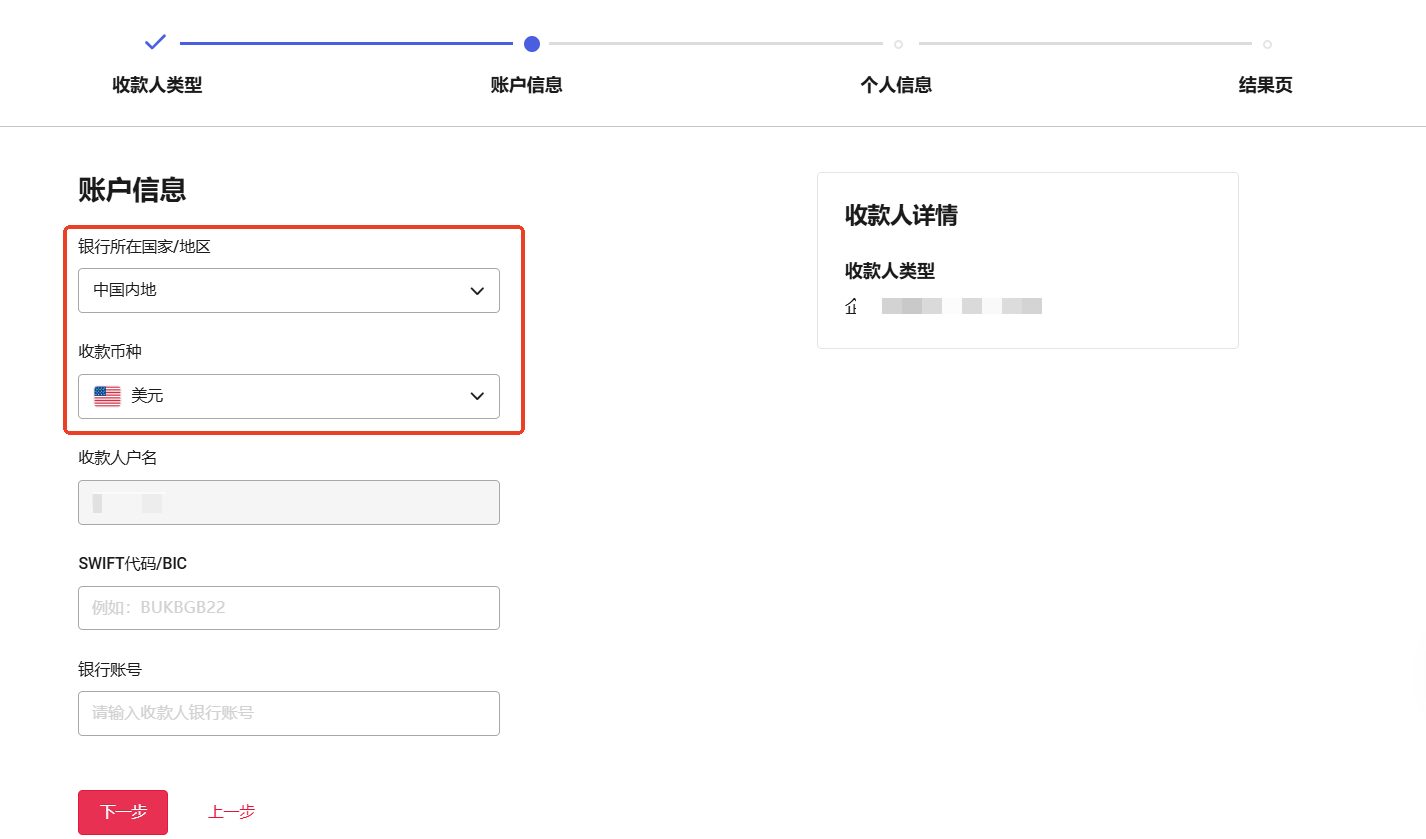Open the 收款币种 currency dropdown
Viewport: 1426px width, 839px height.
tap(288, 397)
